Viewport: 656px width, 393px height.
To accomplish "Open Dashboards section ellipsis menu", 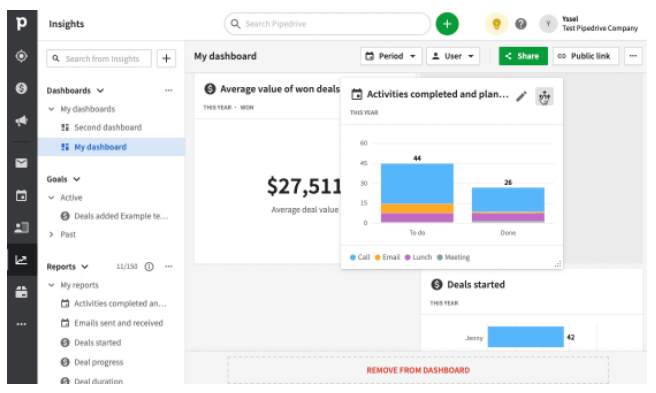I will pyautogui.click(x=169, y=90).
